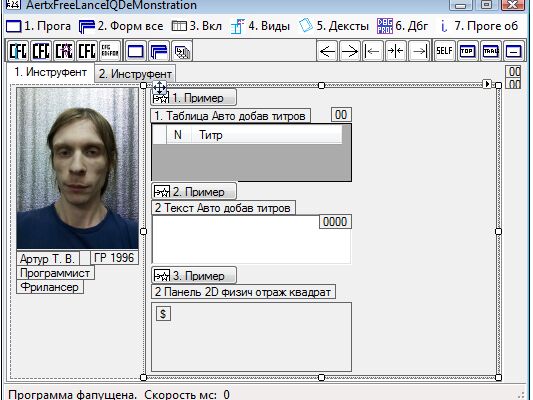
Task: Click the plain right arrow toolbar button
Action: [350, 51]
